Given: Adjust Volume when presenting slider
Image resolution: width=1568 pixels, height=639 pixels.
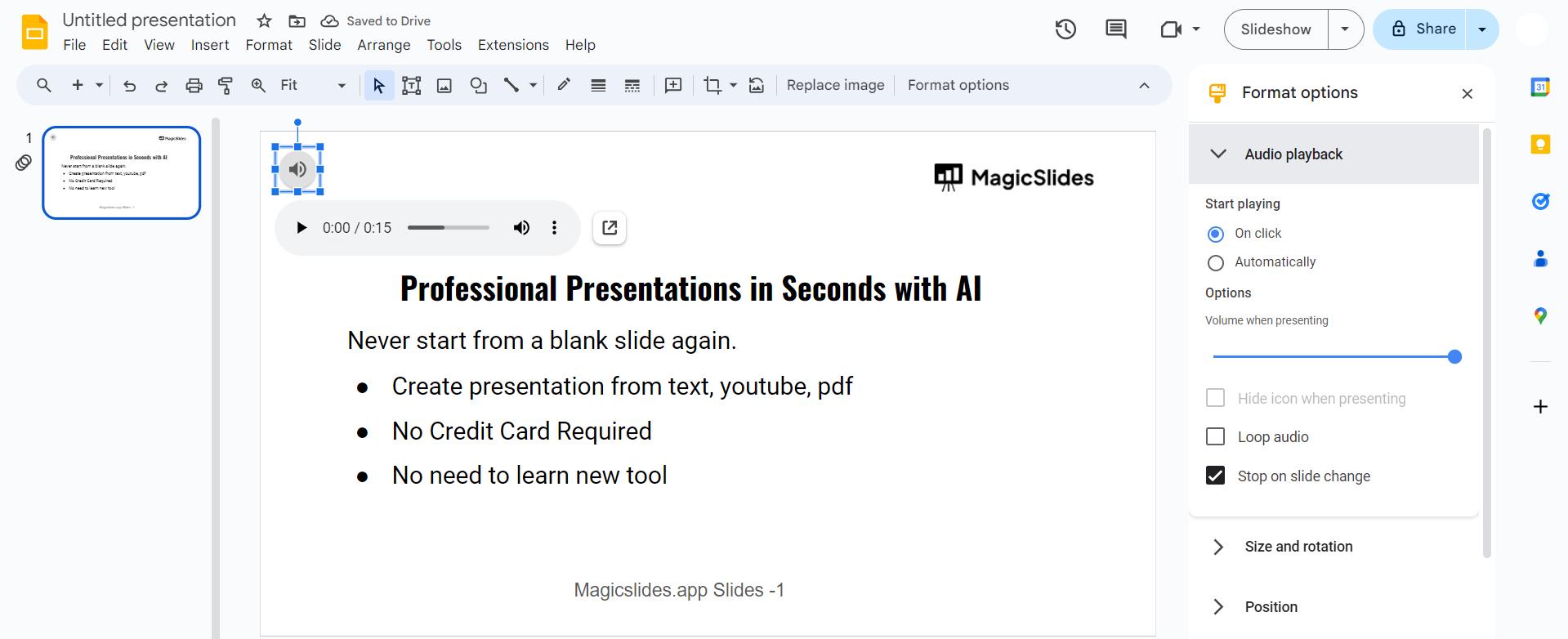Looking at the screenshot, I should pos(1337,357).
